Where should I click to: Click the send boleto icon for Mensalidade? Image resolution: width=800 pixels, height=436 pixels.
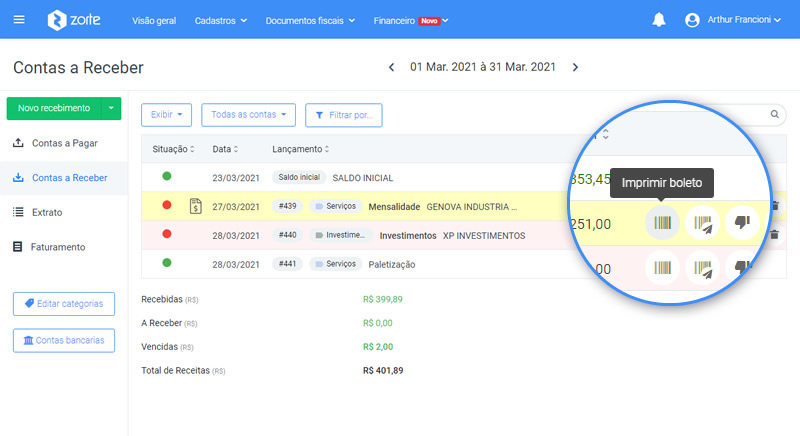coord(704,223)
